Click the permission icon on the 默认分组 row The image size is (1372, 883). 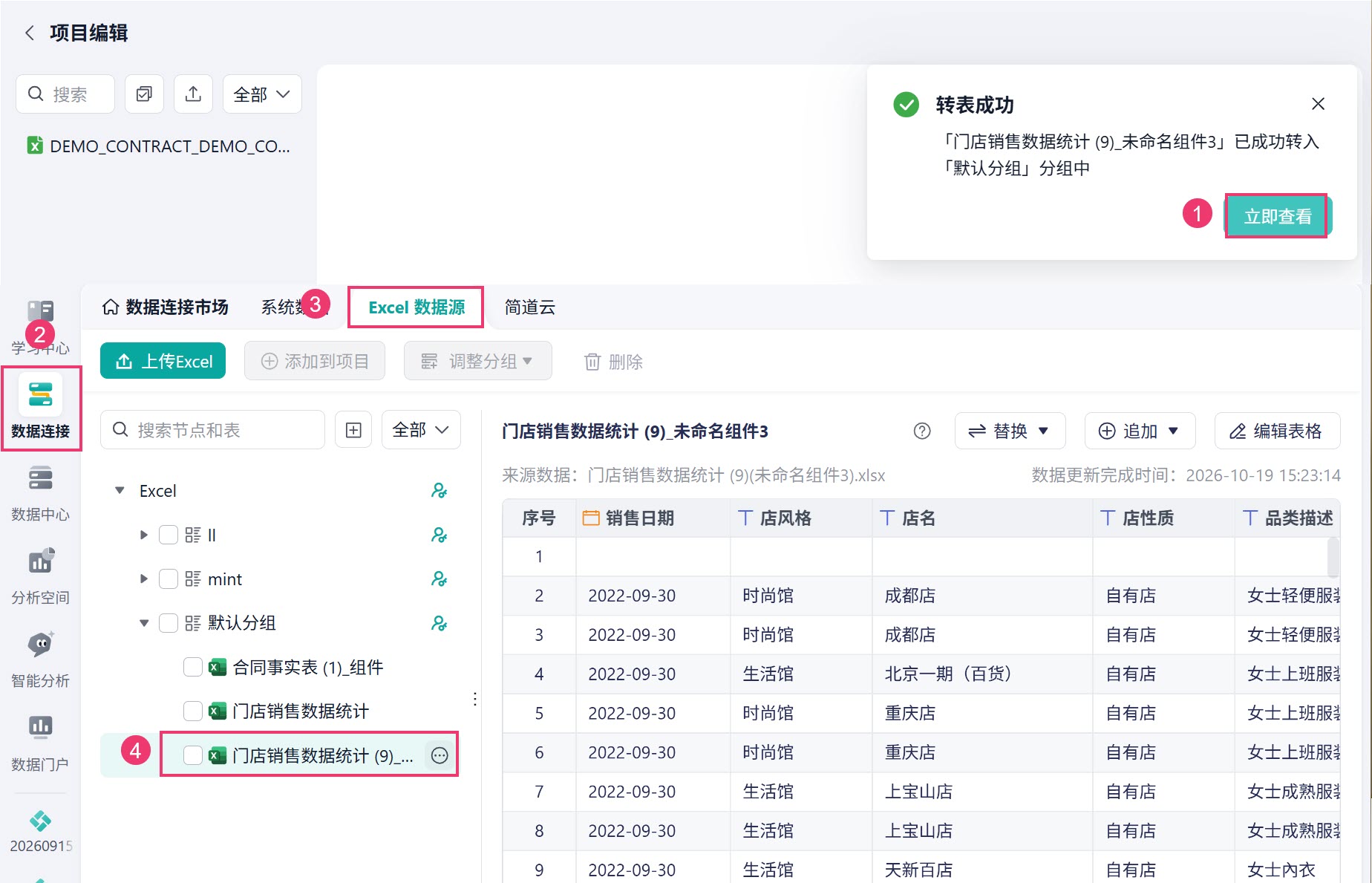439,623
